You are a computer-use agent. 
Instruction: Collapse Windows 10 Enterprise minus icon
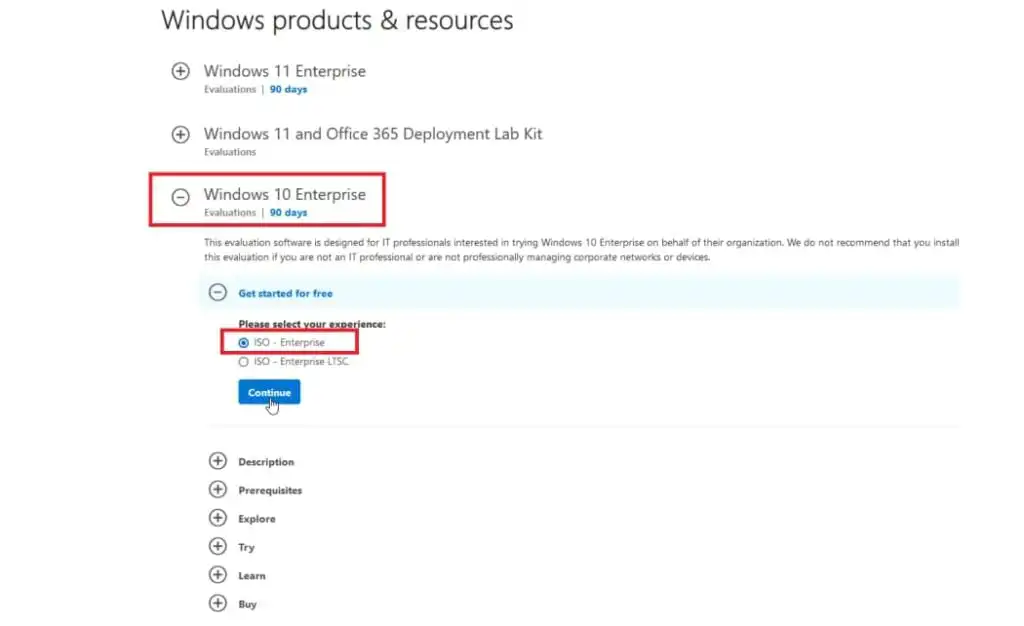pos(180,196)
